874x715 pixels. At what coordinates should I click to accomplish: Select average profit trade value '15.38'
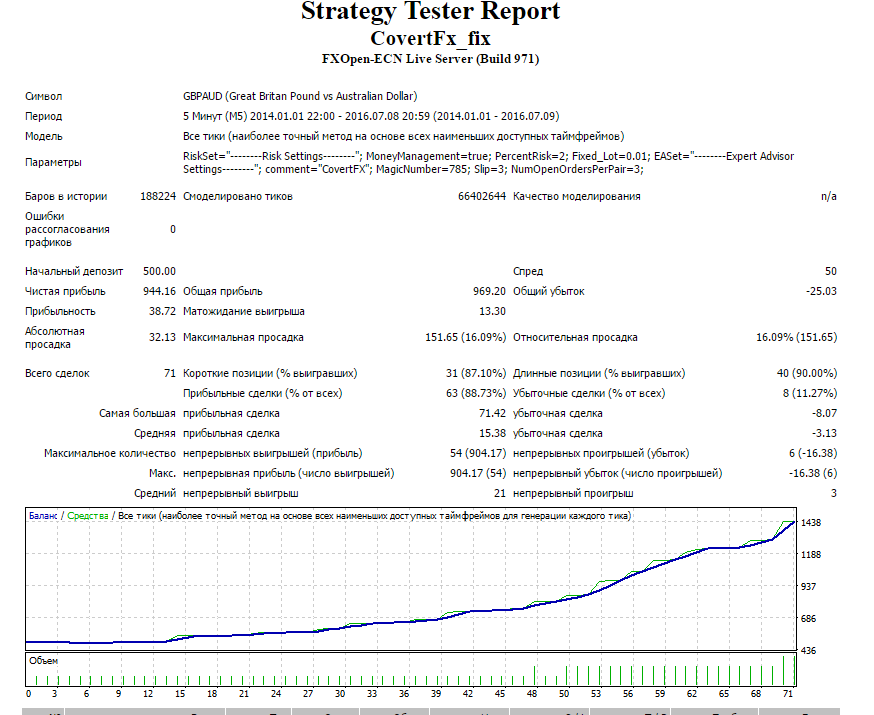pos(492,434)
